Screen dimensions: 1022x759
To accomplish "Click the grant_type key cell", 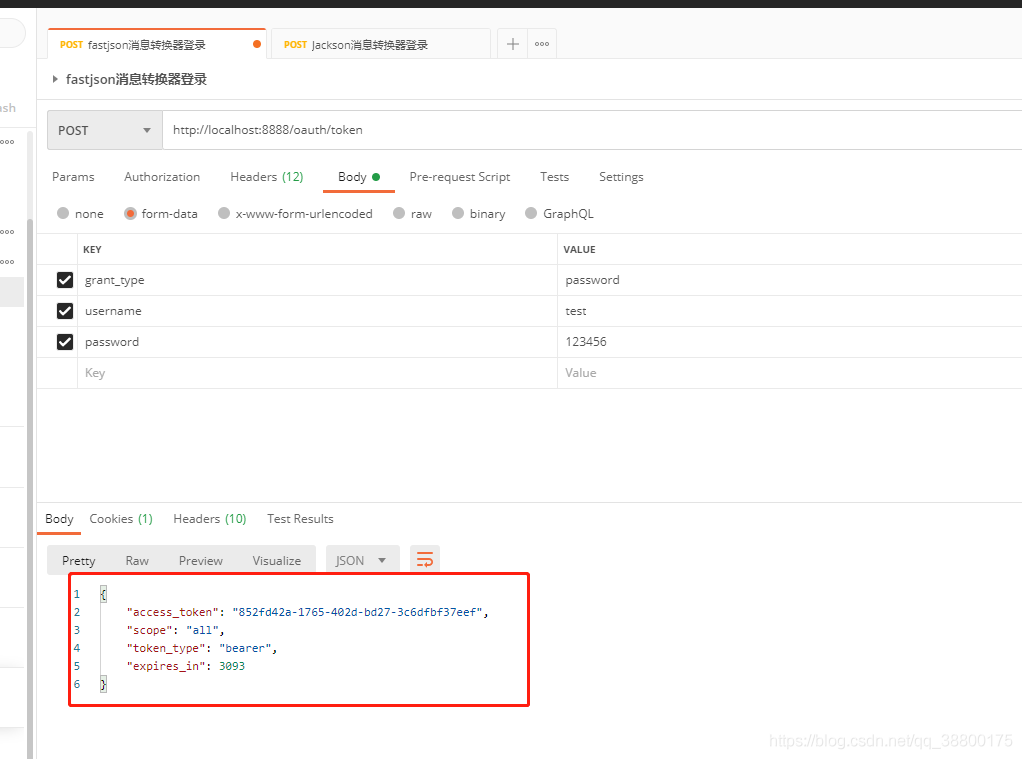I will coord(317,280).
